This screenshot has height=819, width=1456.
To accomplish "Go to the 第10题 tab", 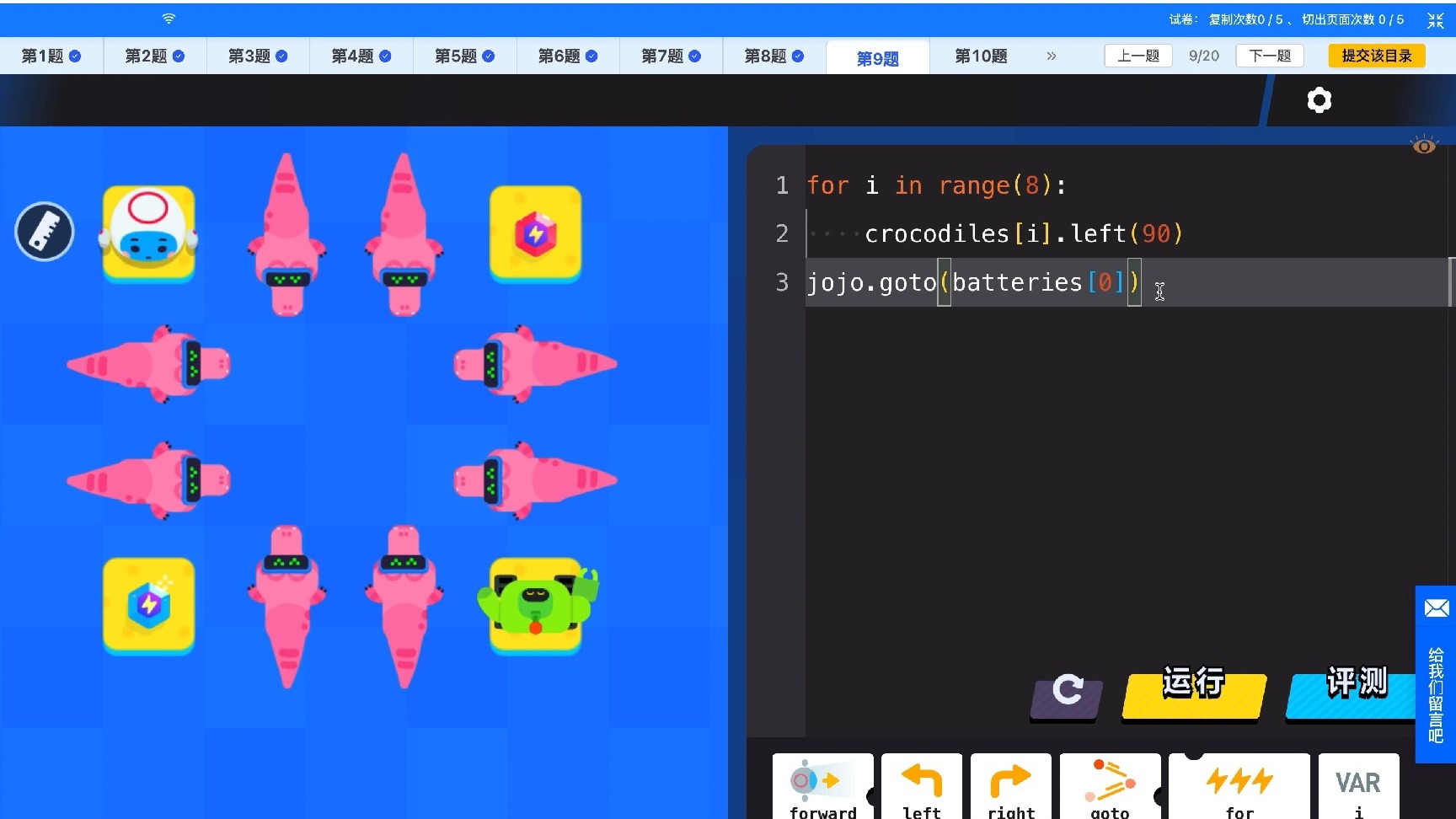I will (981, 56).
